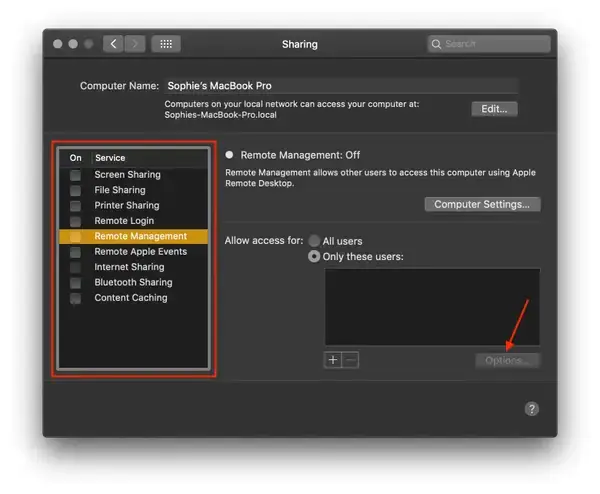
Task: Enable the Bluetooth Sharing checkbox
Action: 75,282
